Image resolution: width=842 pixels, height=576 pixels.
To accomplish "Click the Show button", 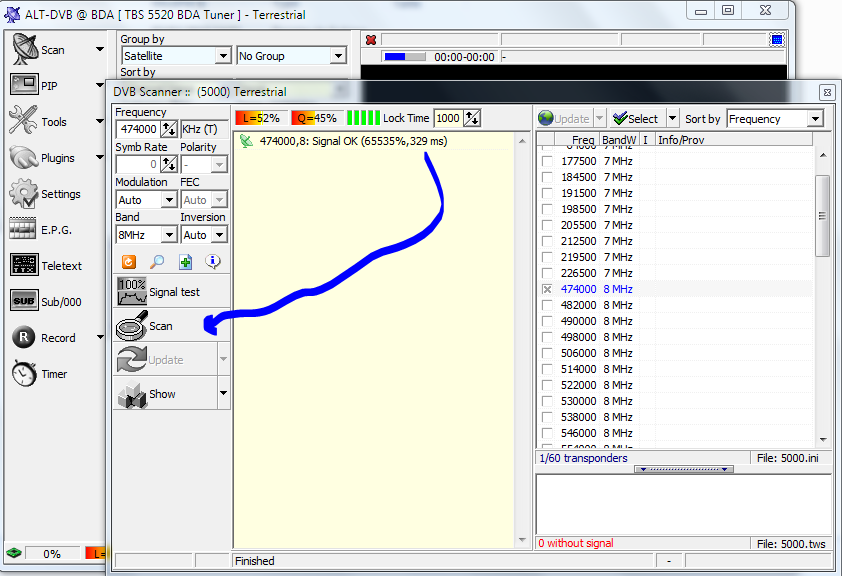I will (x=162, y=394).
